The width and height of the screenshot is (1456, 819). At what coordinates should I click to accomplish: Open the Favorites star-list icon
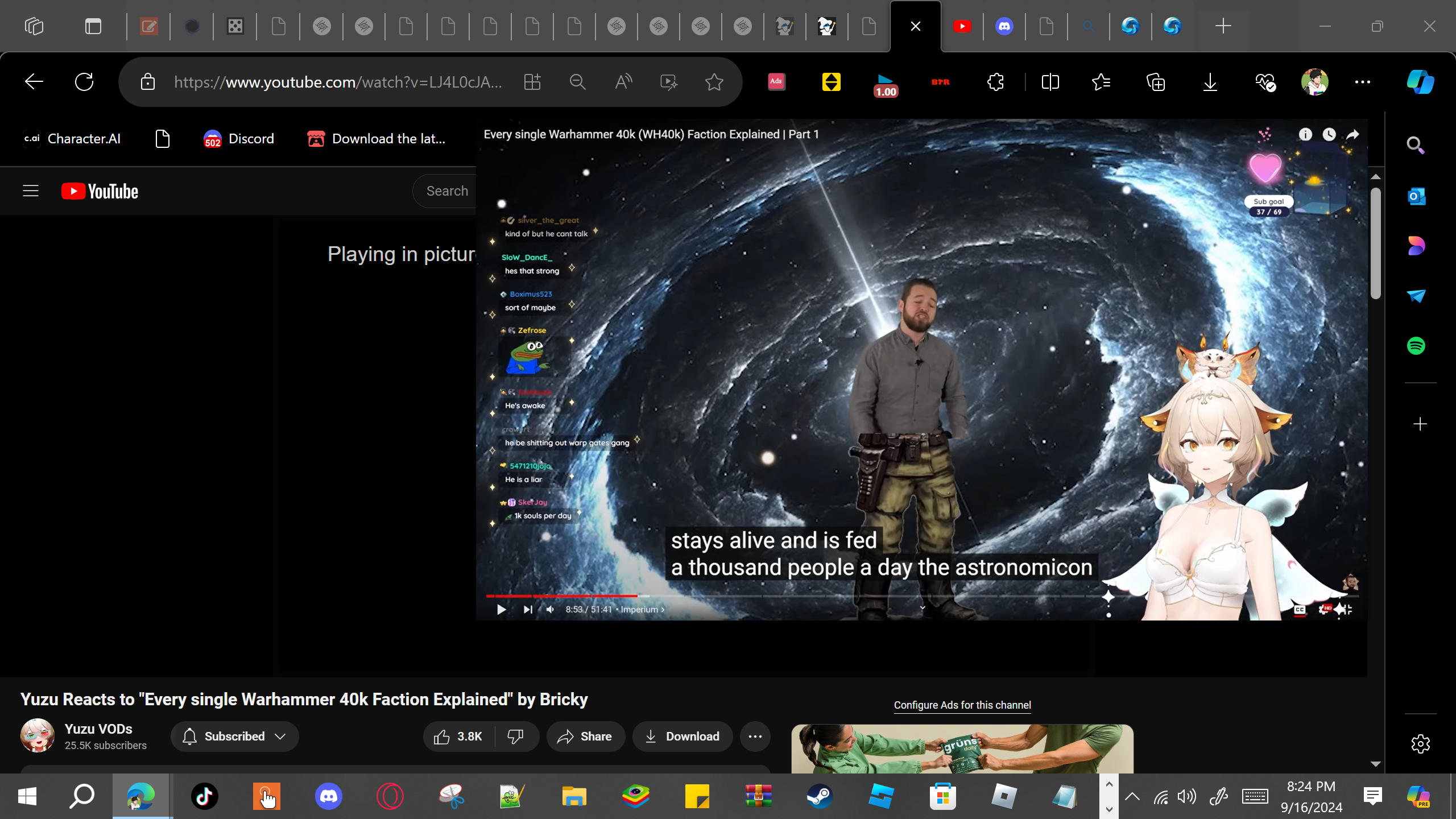(x=1101, y=82)
